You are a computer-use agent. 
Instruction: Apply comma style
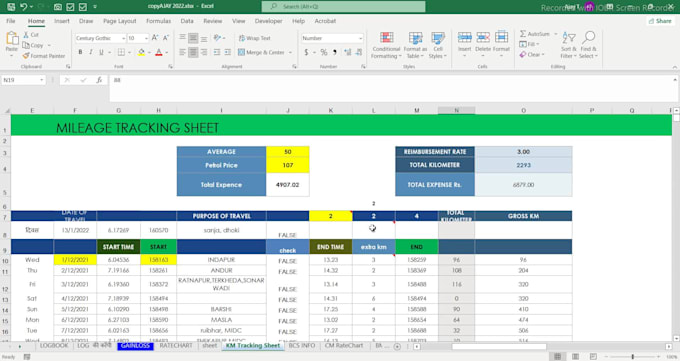(334, 52)
